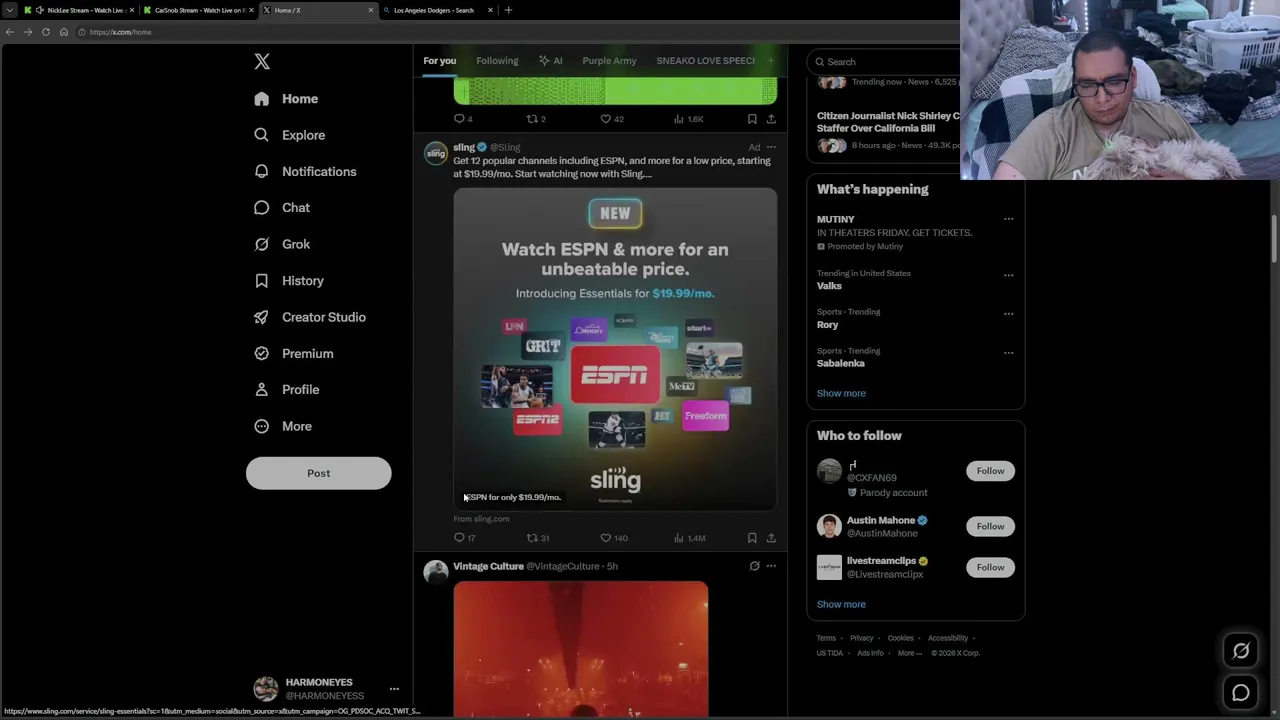
Task: Open Premium in the sidebar
Action: (294, 353)
